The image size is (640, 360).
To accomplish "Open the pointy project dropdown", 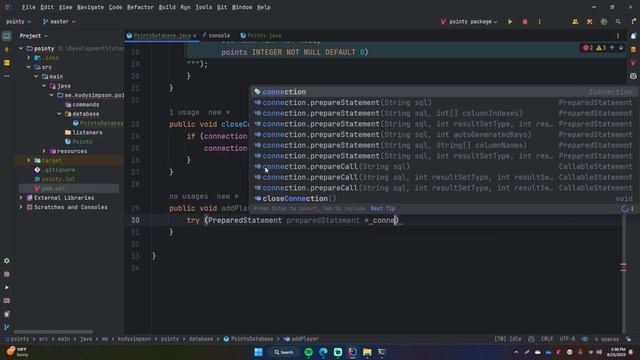I will (x=19, y=22).
